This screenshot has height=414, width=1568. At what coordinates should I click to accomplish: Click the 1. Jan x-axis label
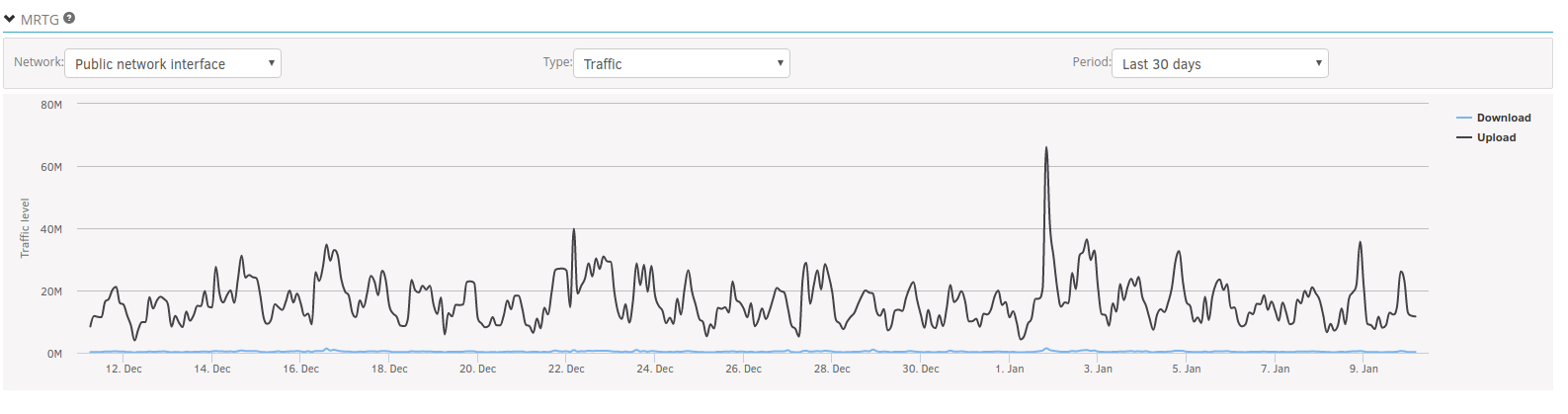pyautogui.click(x=1009, y=369)
